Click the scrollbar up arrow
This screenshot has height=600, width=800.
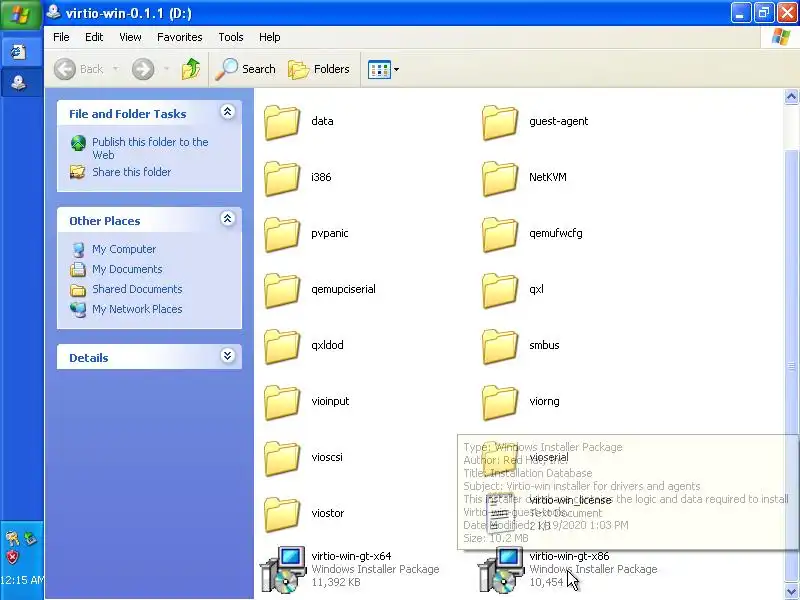tap(791, 96)
